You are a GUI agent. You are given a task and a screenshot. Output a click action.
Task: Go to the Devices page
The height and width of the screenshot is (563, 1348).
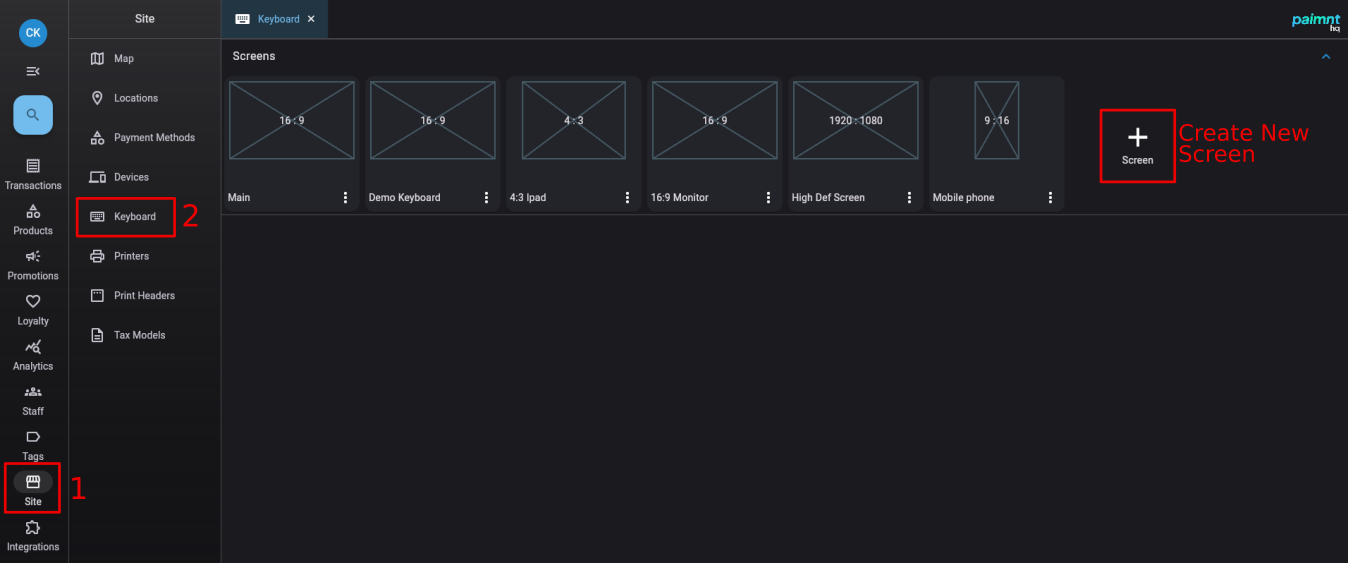tap(144, 177)
